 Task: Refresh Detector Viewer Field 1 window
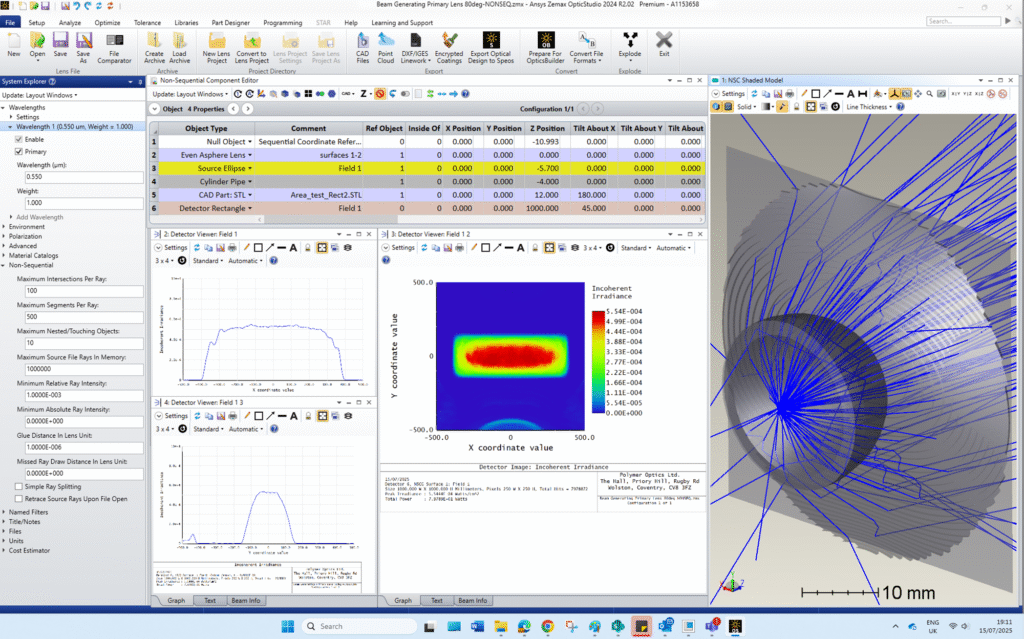(197, 248)
